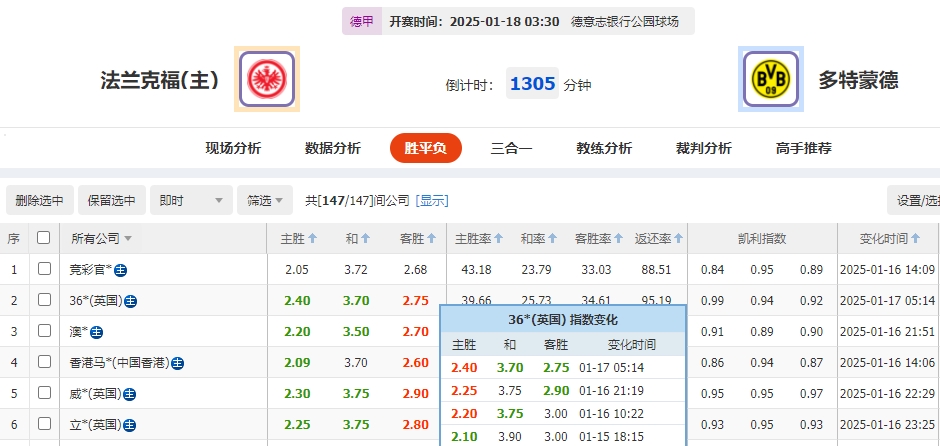Click the [显示] link
The height and width of the screenshot is (446, 940).
click(432, 200)
